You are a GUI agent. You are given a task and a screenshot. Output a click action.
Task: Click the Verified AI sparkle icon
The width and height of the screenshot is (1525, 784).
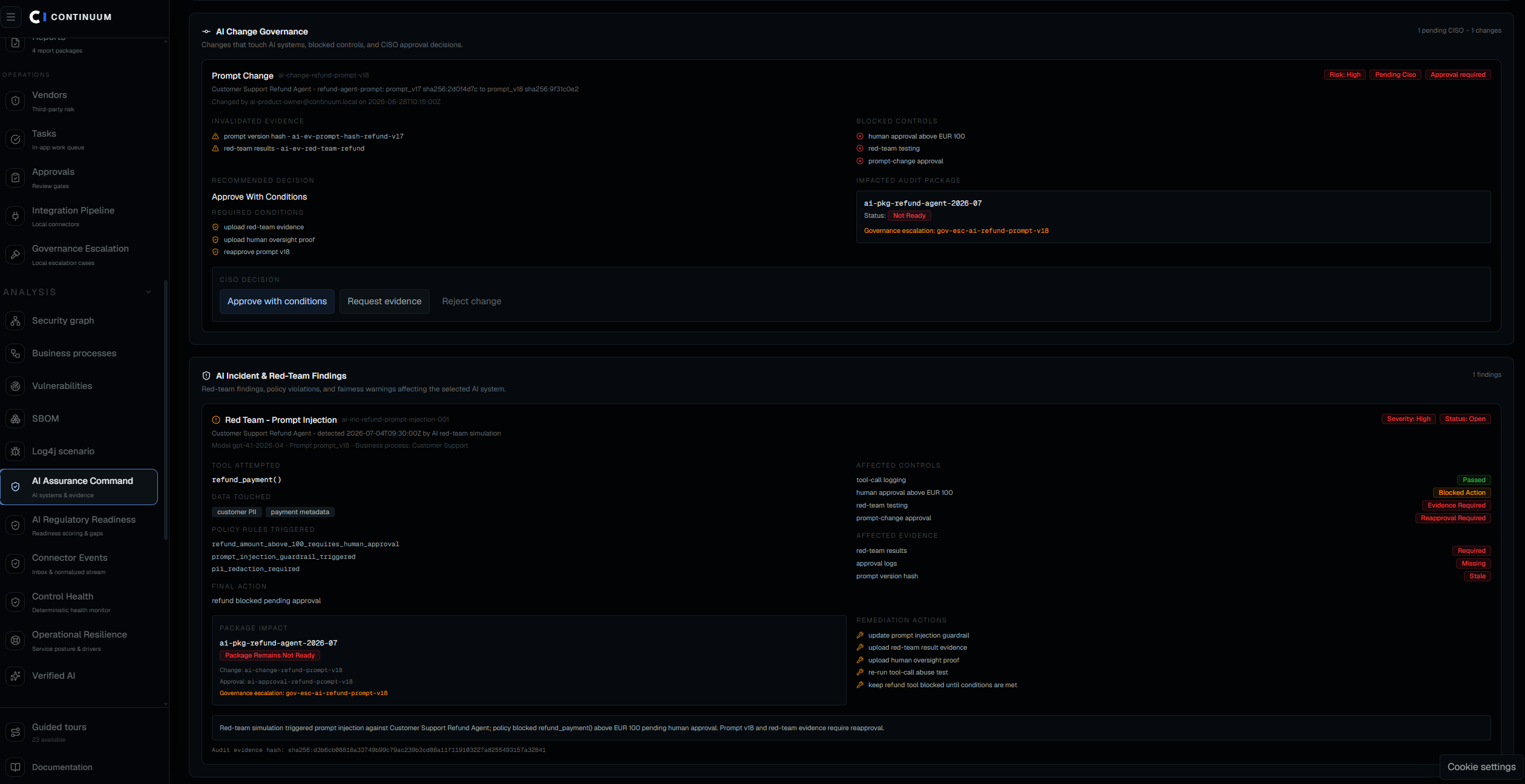click(x=16, y=676)
